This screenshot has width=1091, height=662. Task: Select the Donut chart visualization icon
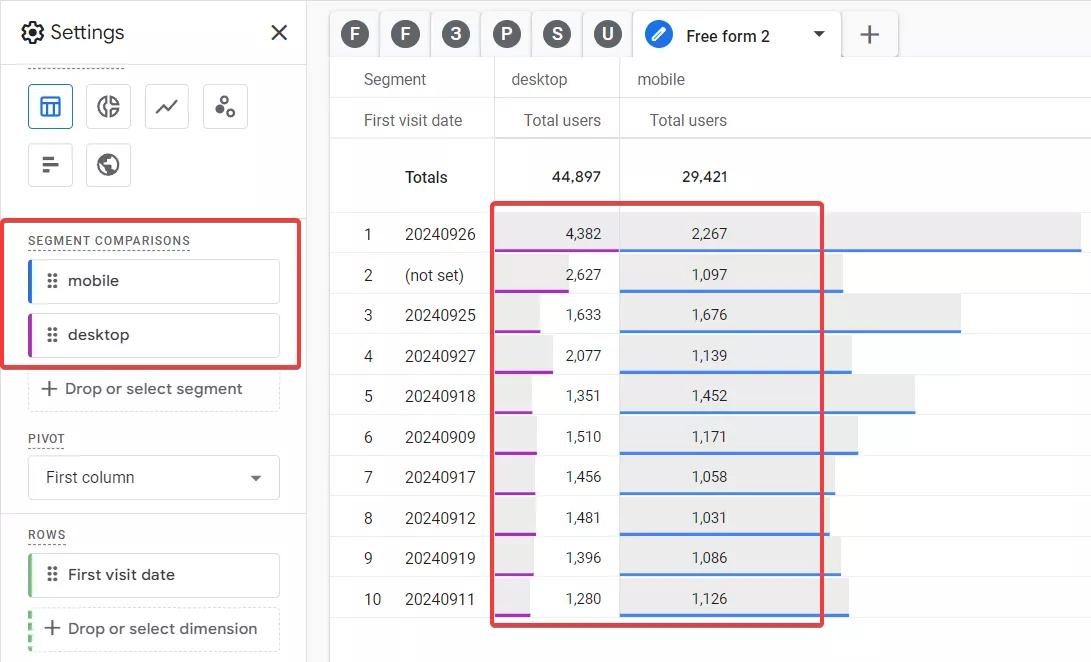click(x=109, y=107)
